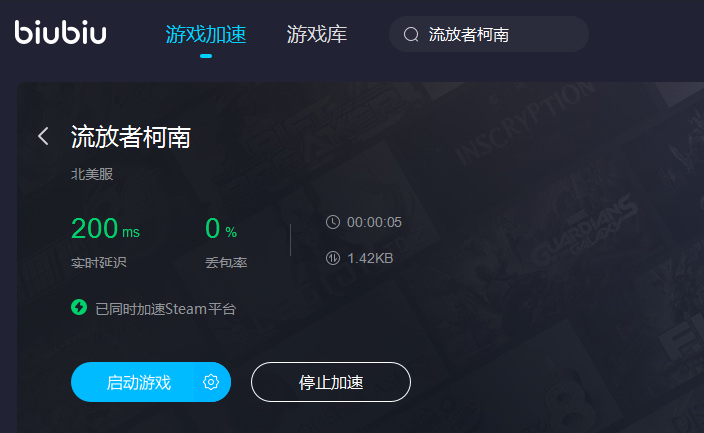Open the 游戏库 tab
The image size is (704, 433).
tap(317, 35)
